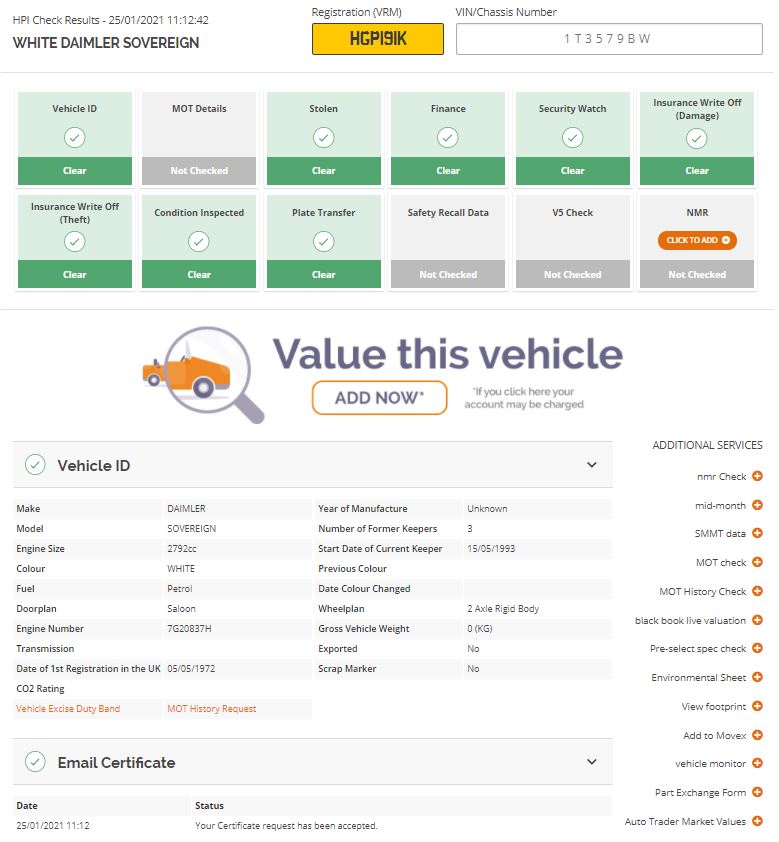Viewport: 779px width, 842px height.
Task: Open the Part Exchange Form link
Action: (701, 792)
